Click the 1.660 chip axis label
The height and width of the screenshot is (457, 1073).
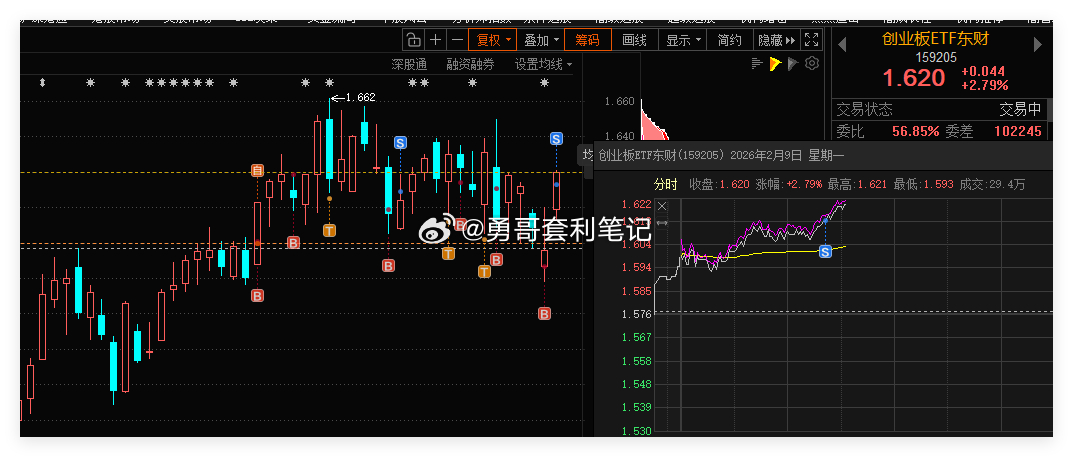point(619,102)
